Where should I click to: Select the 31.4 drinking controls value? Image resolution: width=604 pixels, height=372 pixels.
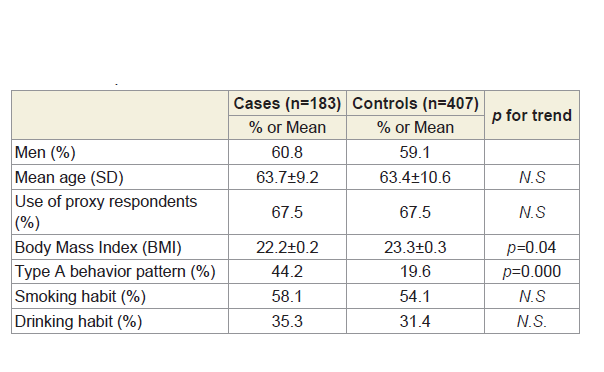point(415,322)
